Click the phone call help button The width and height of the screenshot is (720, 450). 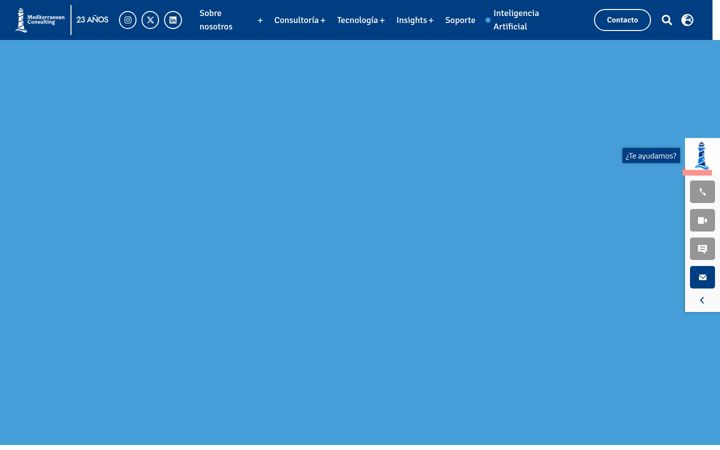[x=702, y=191]
